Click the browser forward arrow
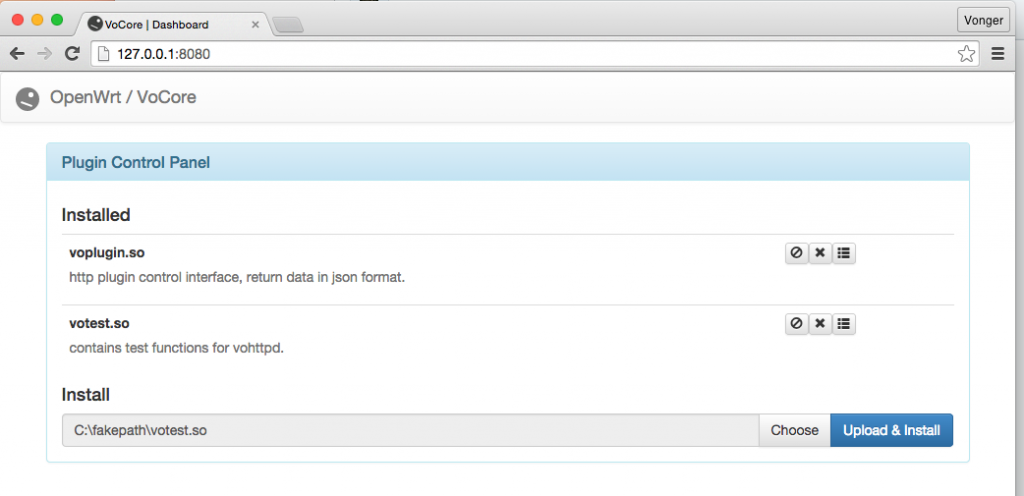Viewport: 1024px width, 496px height. click(44, 54)
